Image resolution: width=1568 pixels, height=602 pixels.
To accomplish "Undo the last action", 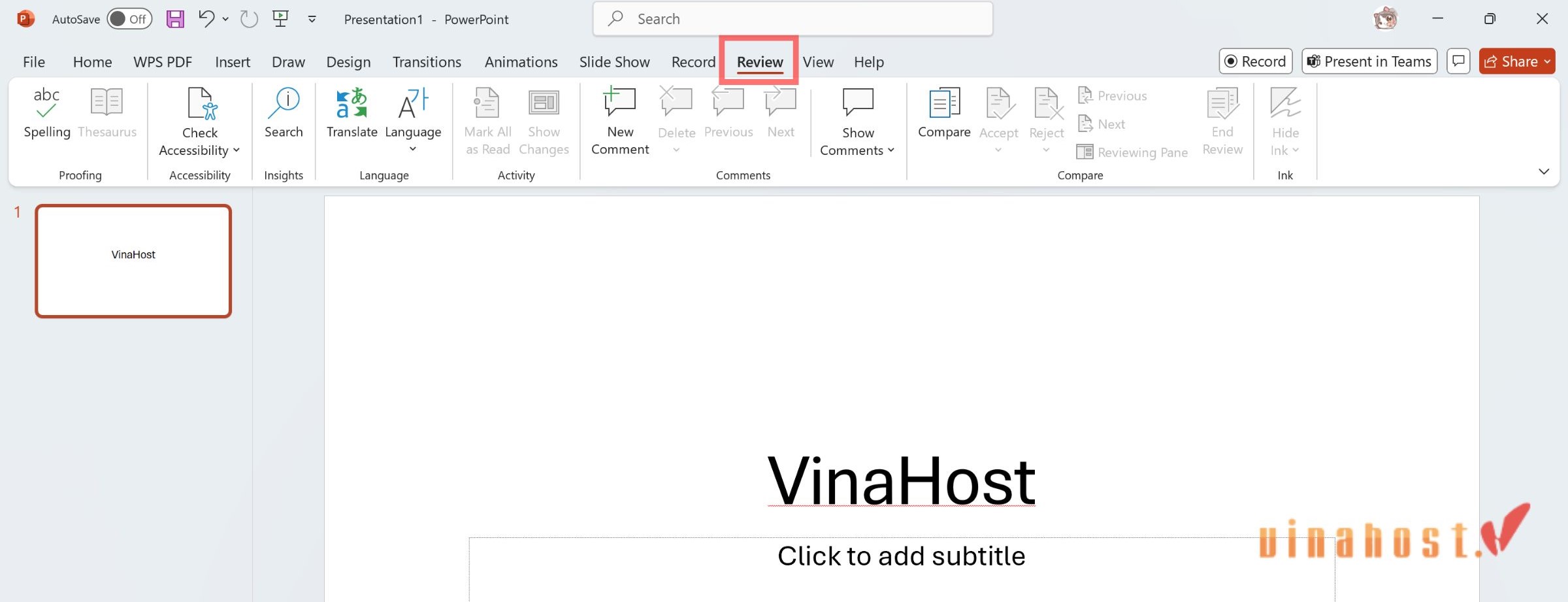I will coord(206,19).
